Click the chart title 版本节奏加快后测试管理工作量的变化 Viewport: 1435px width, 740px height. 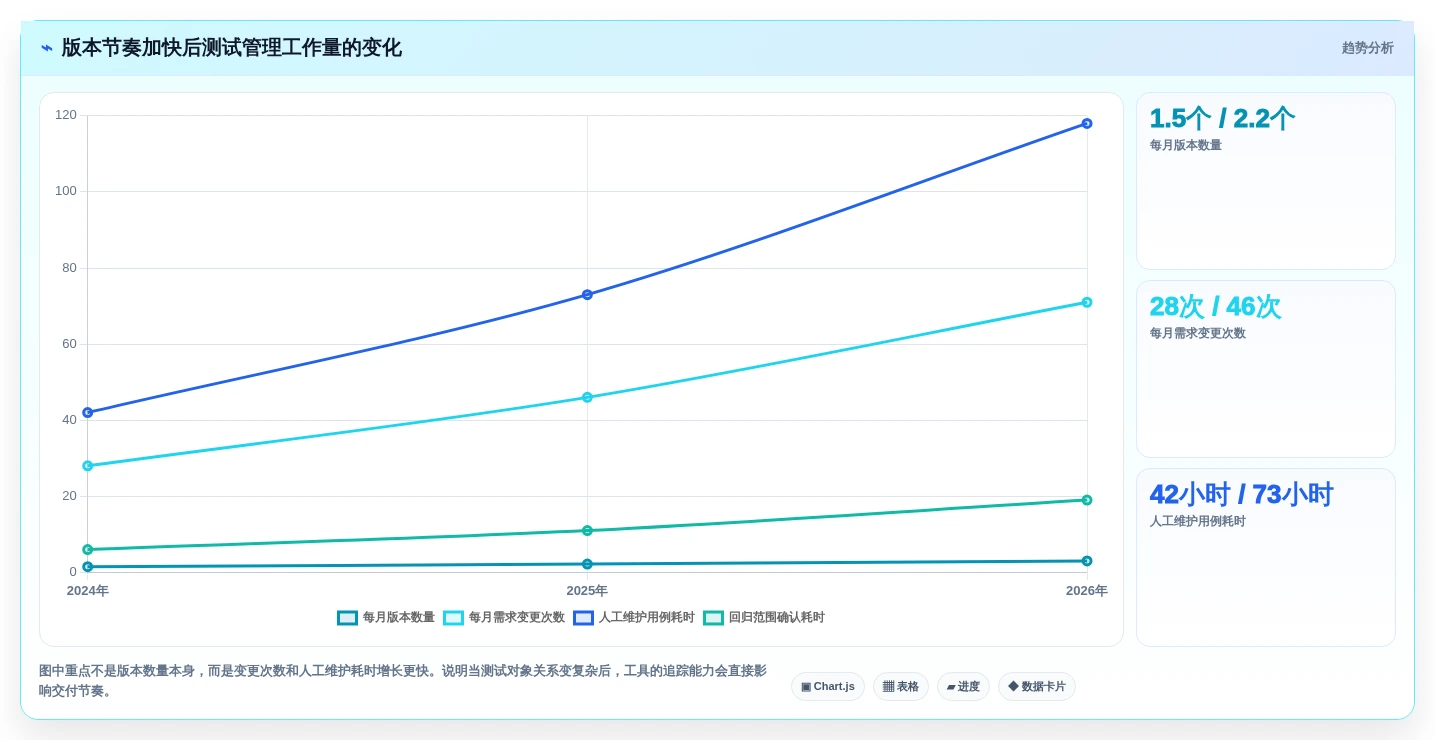[232, 48]
